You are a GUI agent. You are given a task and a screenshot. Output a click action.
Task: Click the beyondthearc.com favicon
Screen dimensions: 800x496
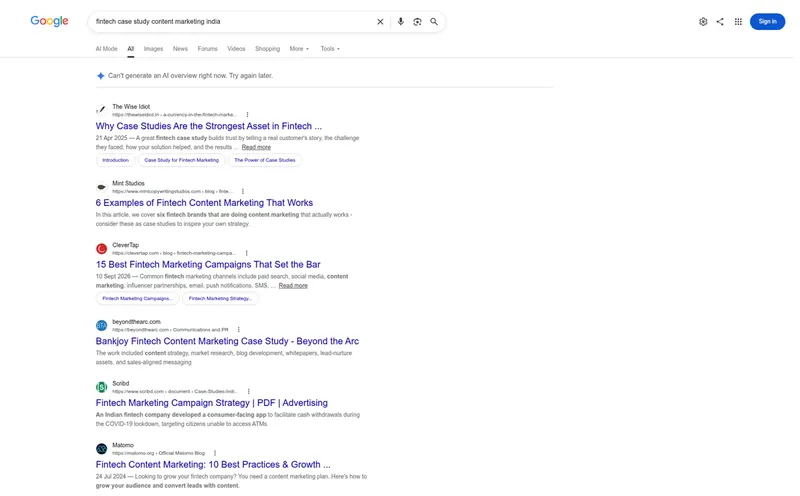tap(102, 325)
